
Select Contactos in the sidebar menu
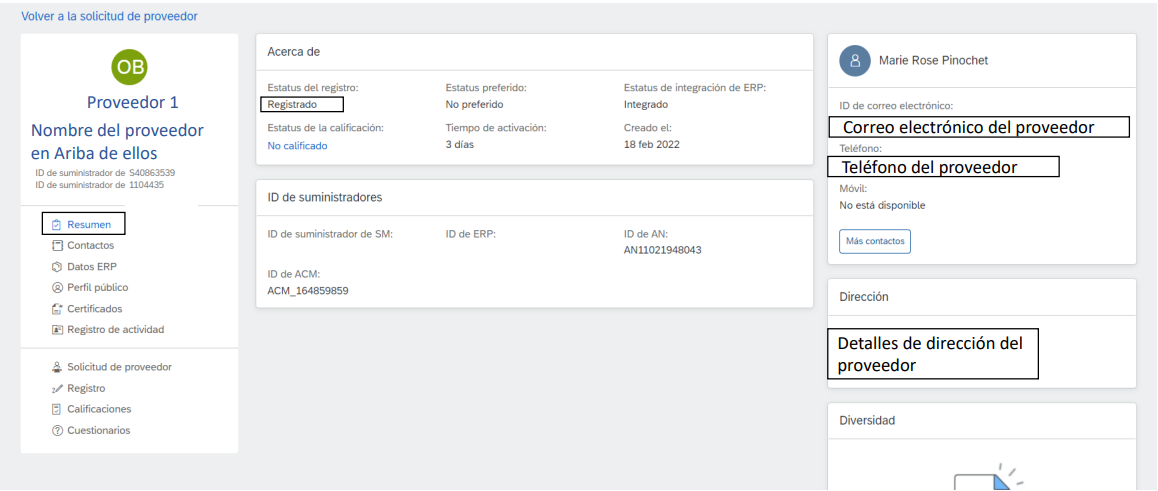[x=90, y=245]
